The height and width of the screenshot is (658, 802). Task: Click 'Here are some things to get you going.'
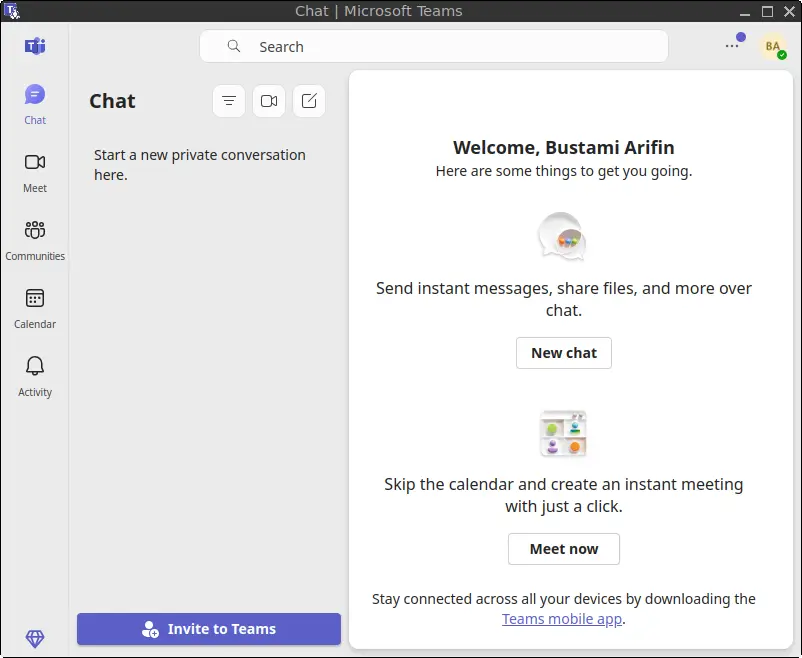click(x=564, y=171)
